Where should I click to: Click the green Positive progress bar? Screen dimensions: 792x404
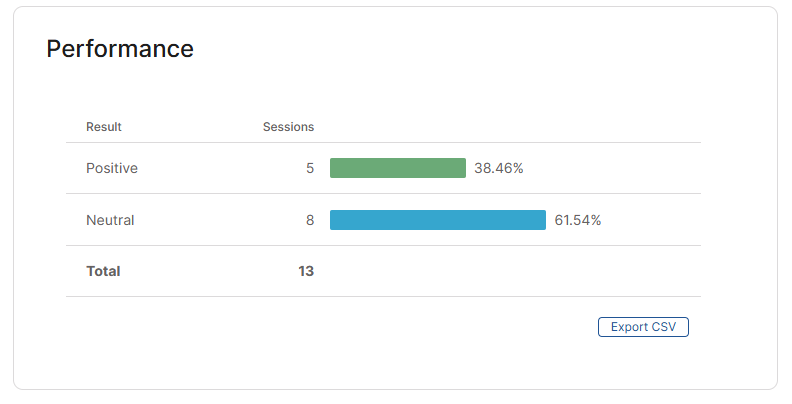(398, 168)
